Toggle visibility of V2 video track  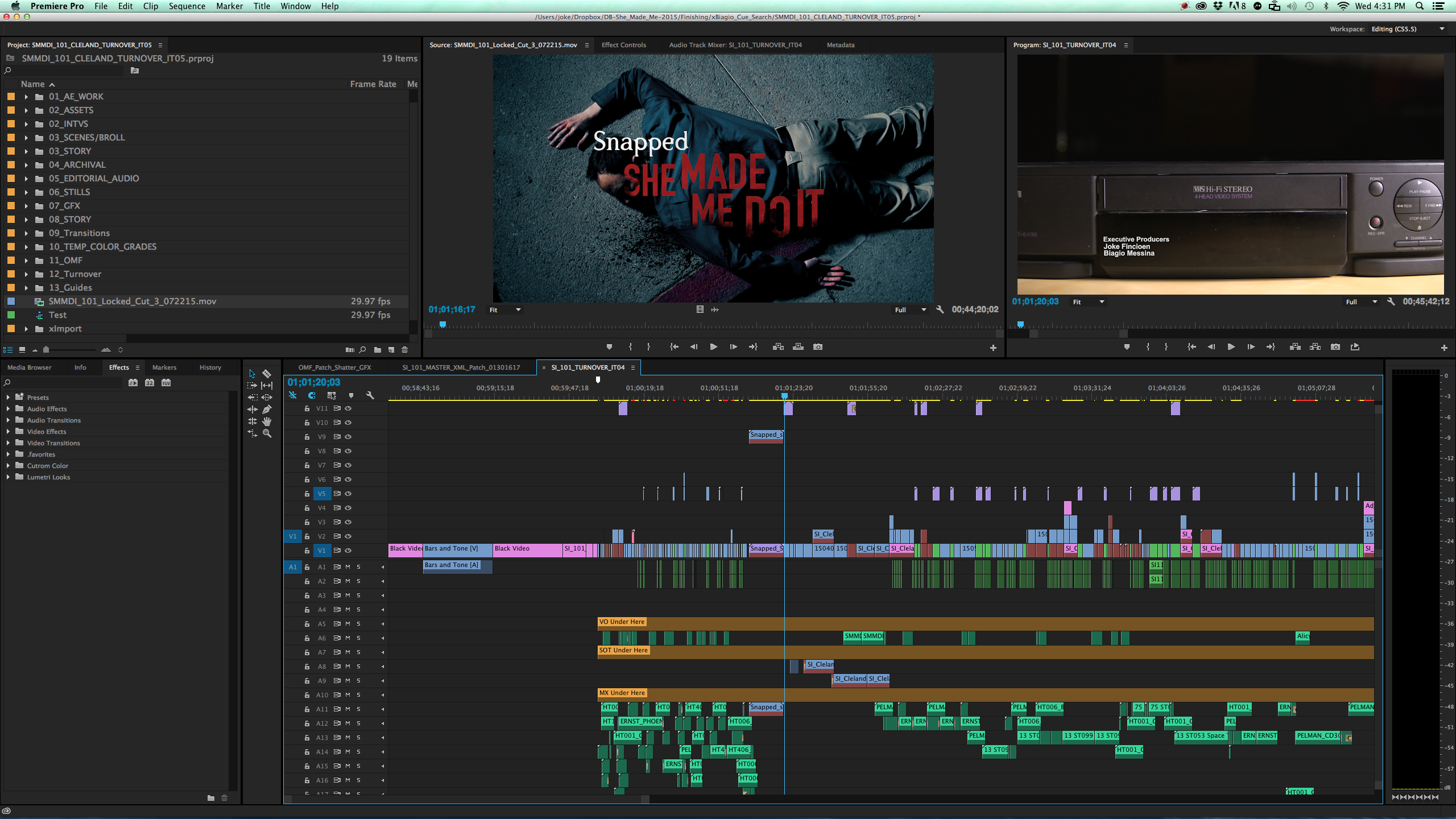coord(348,535)
